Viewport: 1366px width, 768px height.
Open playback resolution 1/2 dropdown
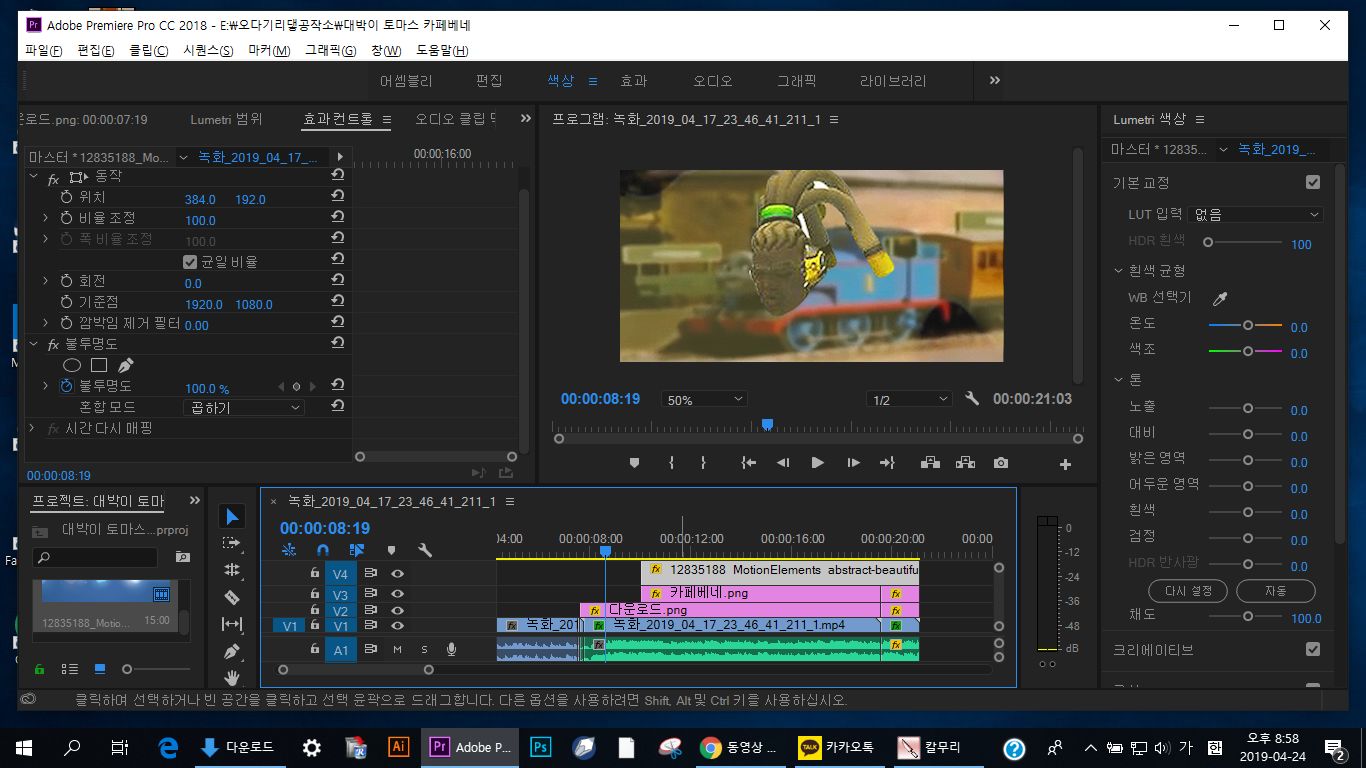click(909, 400)
